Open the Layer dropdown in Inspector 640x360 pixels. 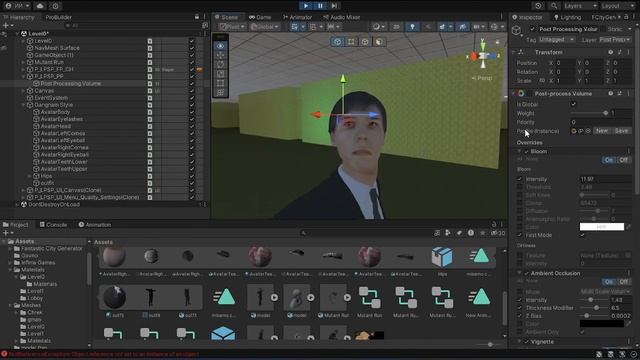click(614, 40)
